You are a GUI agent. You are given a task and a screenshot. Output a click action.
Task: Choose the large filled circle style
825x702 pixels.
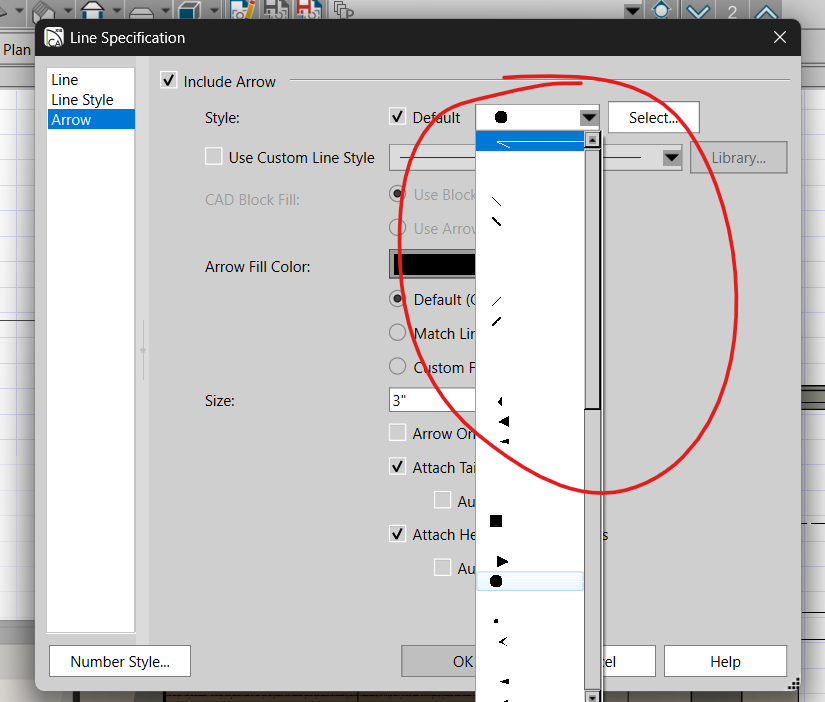pos(530,581)
